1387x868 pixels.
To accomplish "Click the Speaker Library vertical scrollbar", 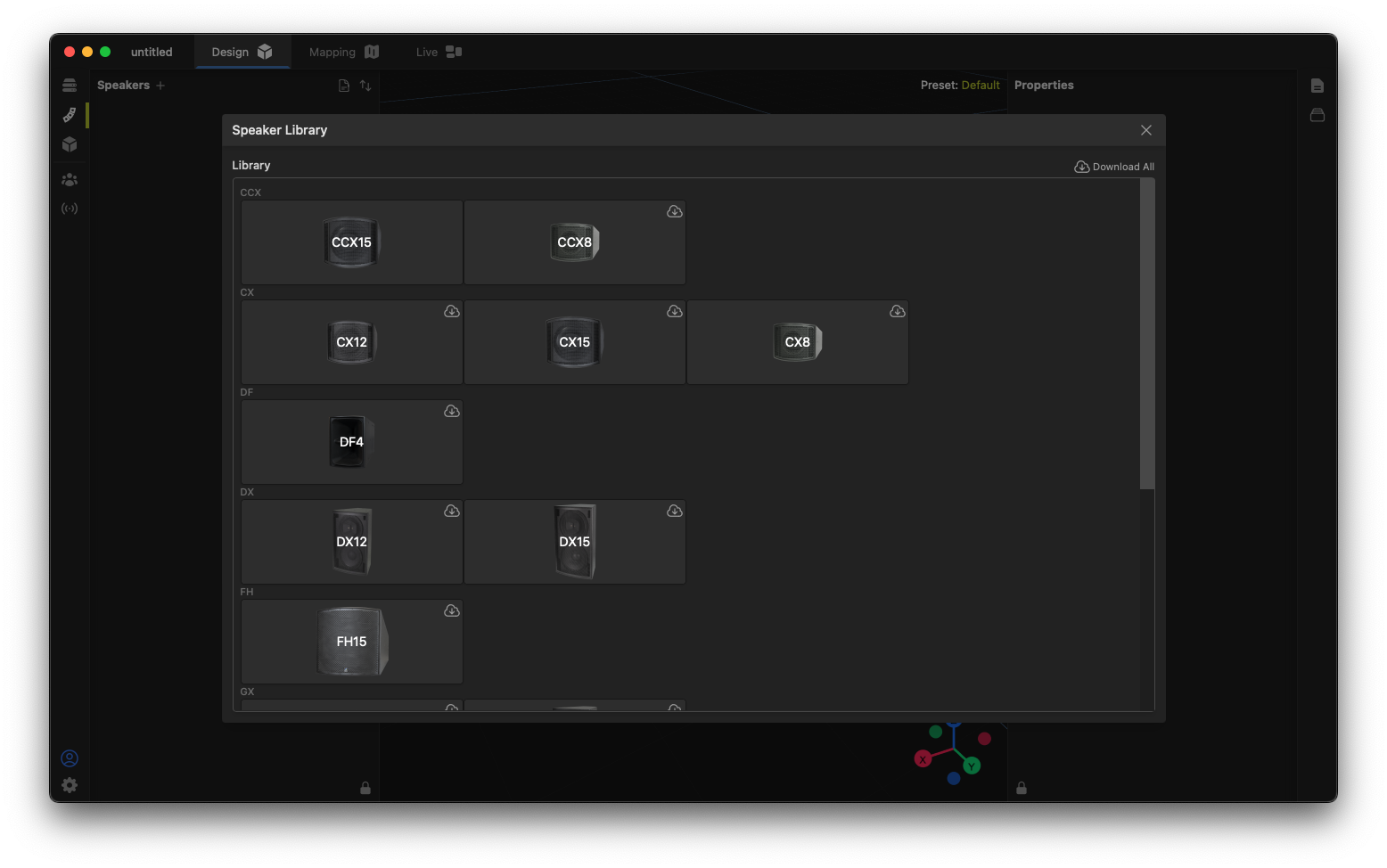I will pos(1147,334).
